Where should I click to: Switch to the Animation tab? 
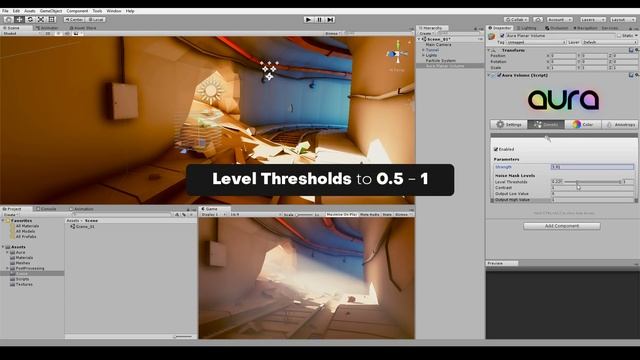(82, 209)
